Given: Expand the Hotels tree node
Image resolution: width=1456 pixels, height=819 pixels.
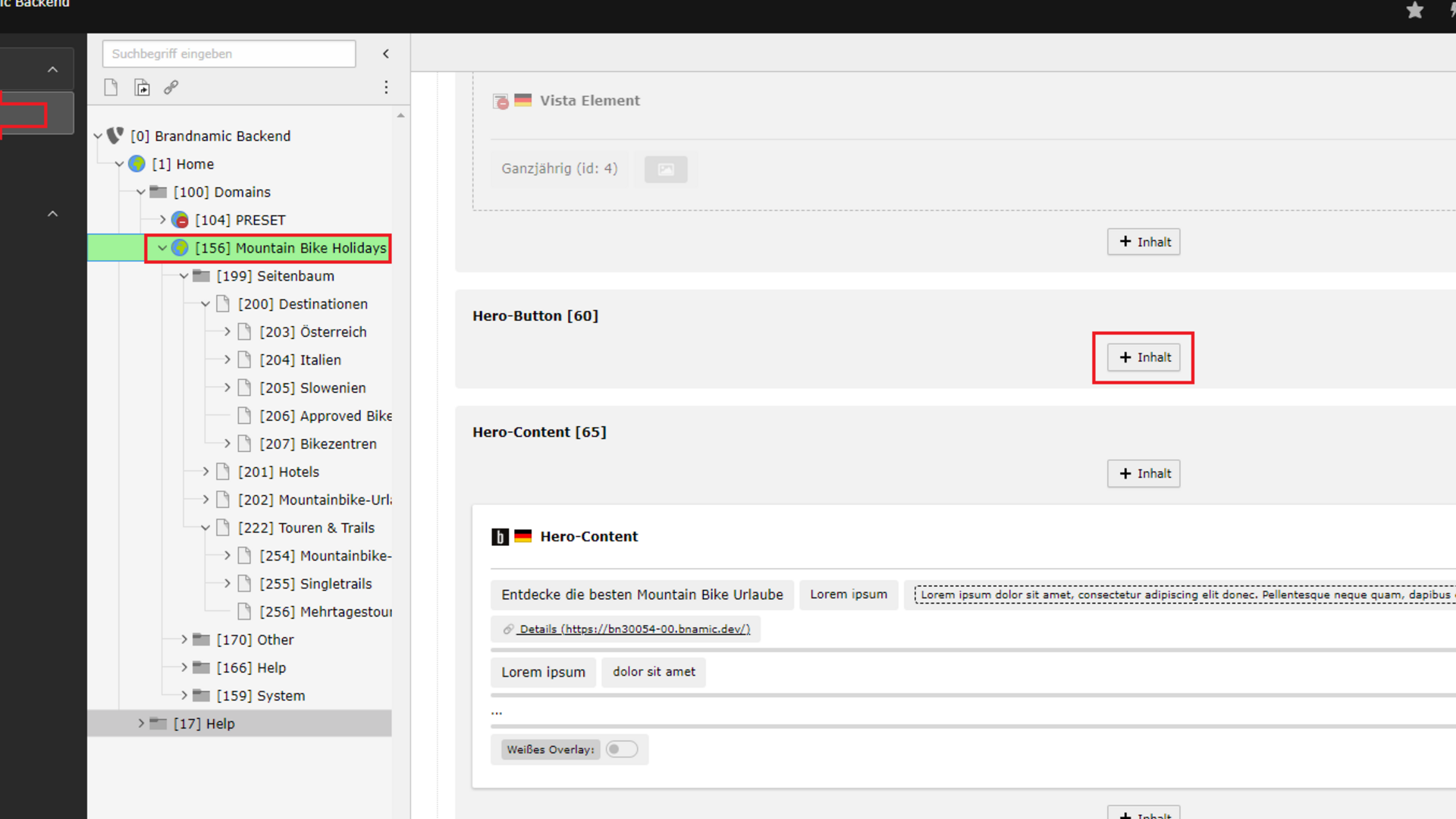Looking at the screenshot, I should (206, 472).
